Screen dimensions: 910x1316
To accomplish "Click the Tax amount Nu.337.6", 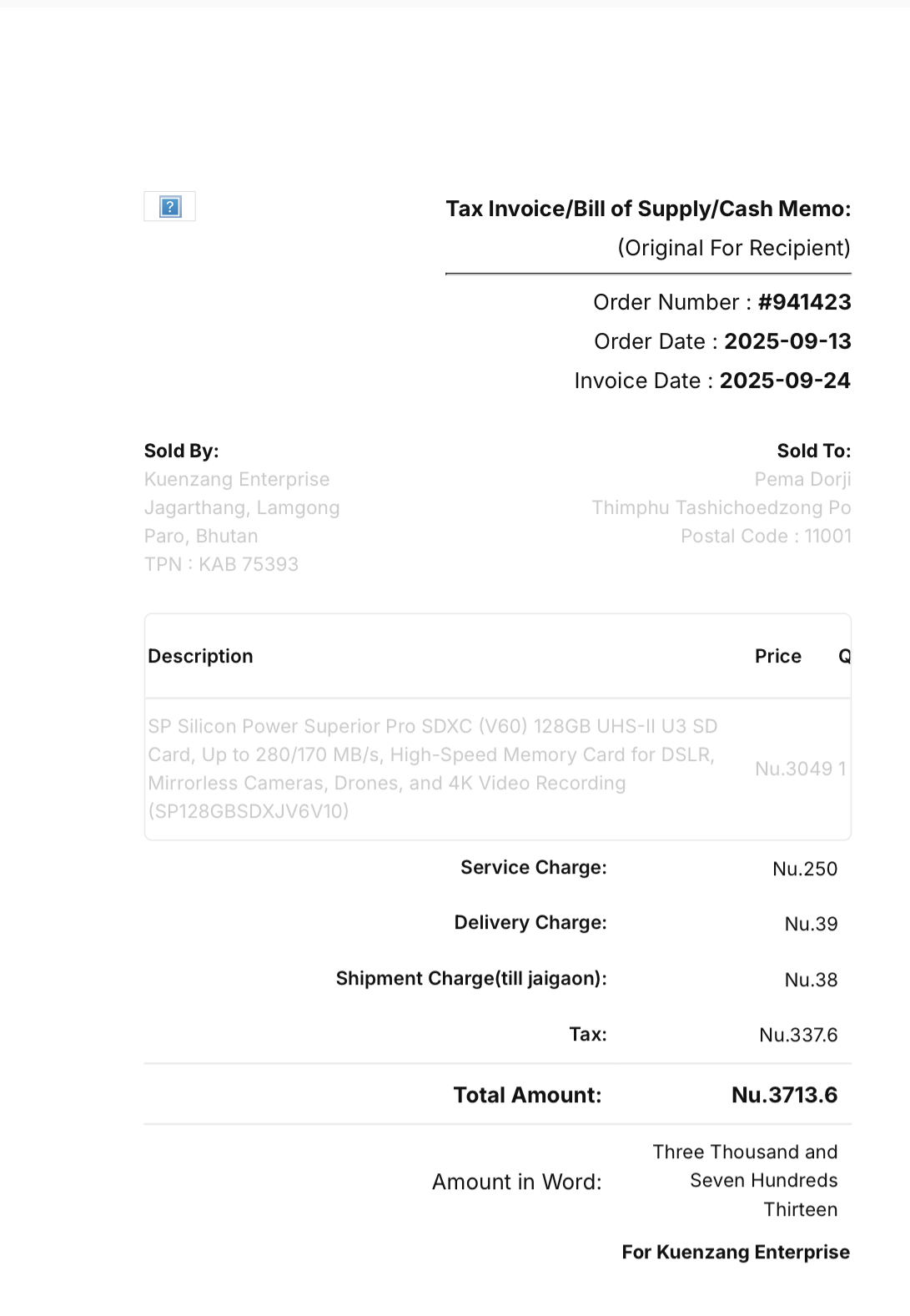I will click(797, 1035).
